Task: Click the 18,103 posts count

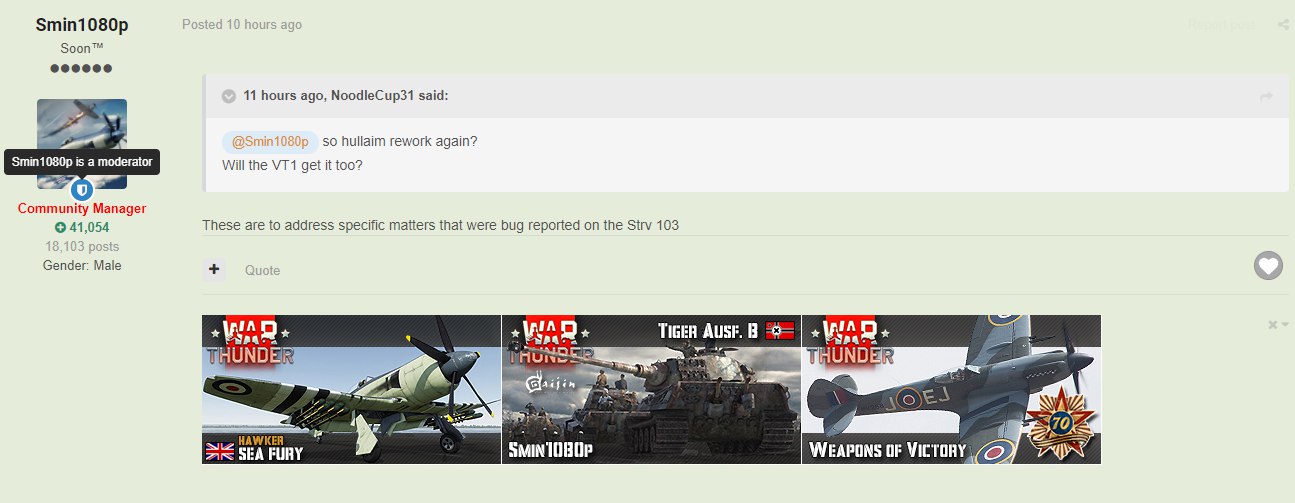Action: tap(82, 246)
